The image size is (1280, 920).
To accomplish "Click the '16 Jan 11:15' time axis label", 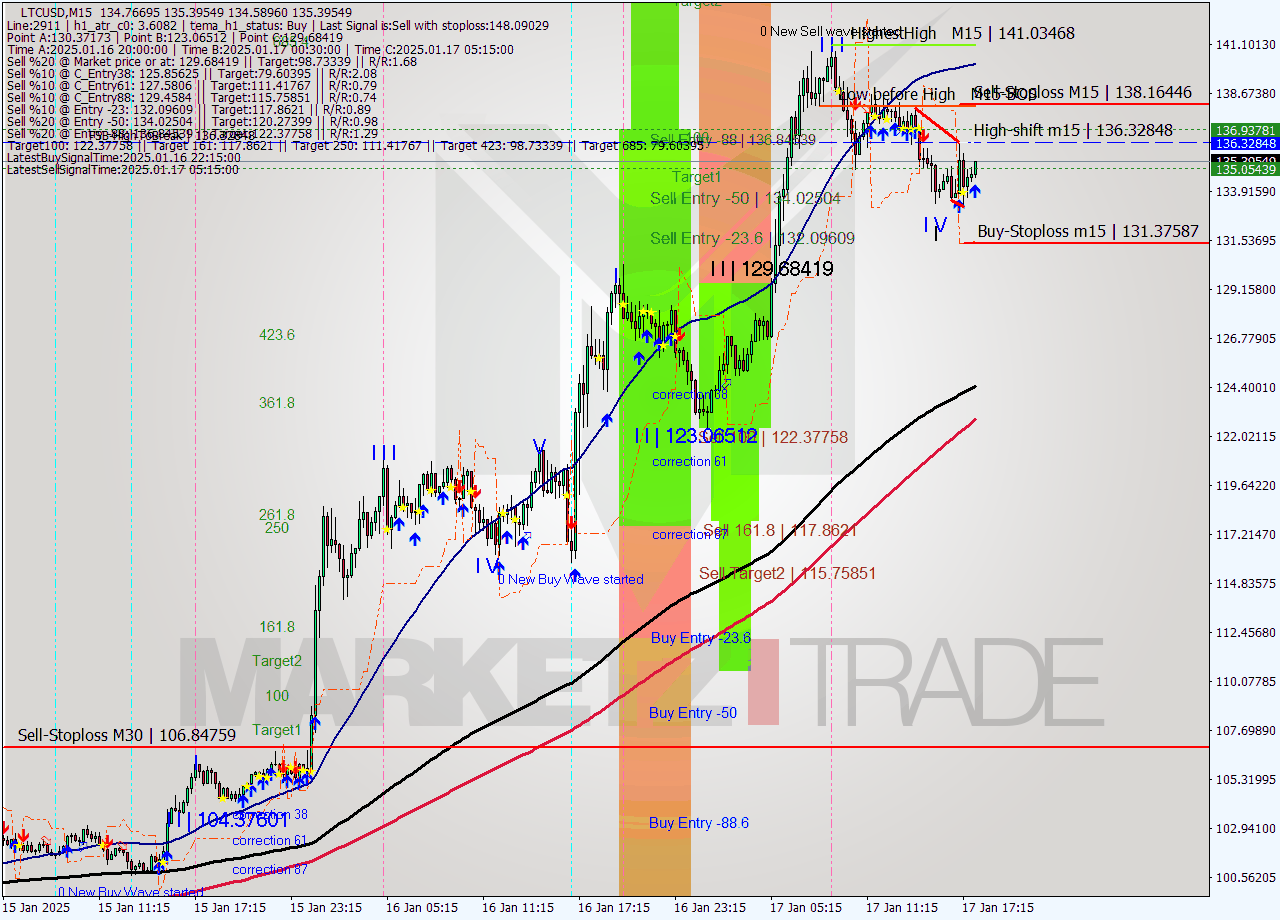I will [x=517, y=908].
